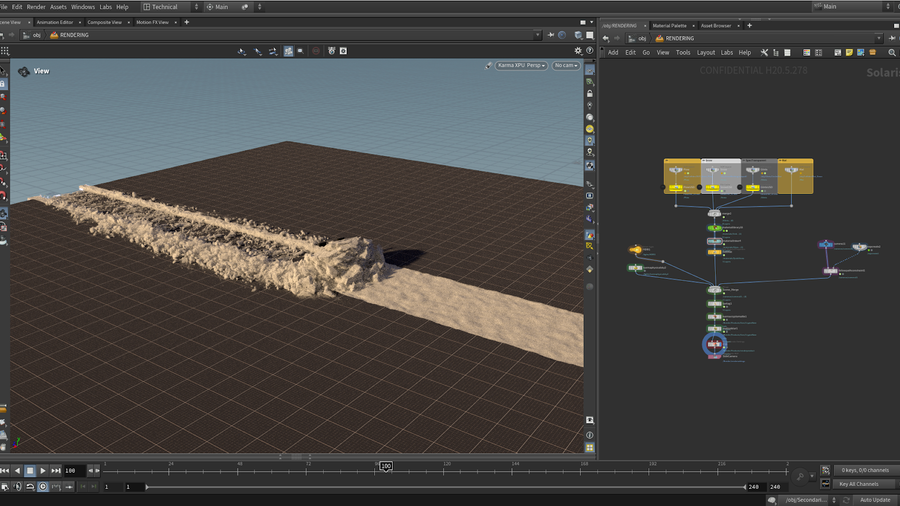900x506 pixels.
Task: Toggle the highlighted viewport render mode button
Action: [x=288, y=51]
